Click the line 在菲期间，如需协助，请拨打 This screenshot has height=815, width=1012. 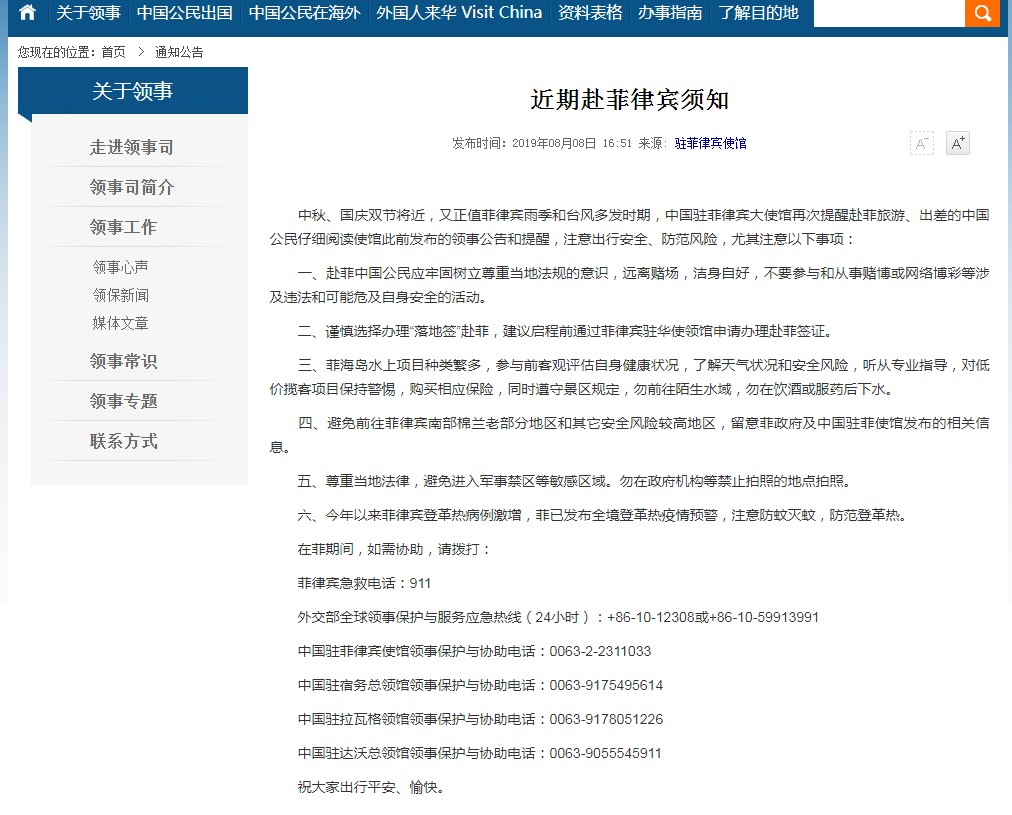(394, 550)
